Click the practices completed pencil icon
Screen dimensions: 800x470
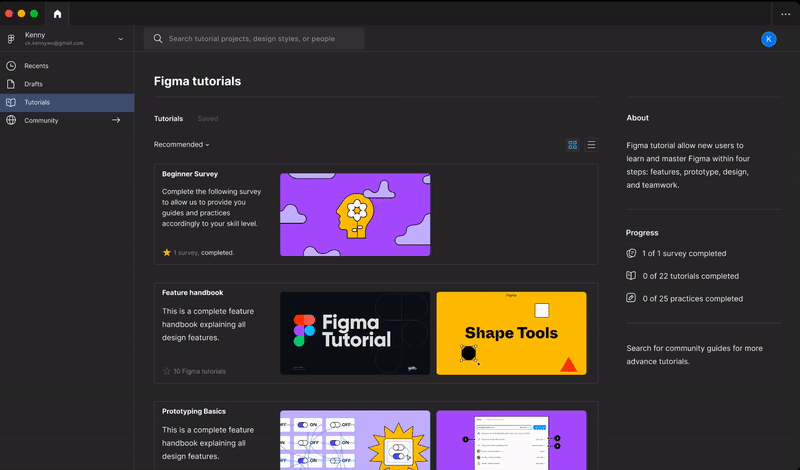click(x=631, y=298)
